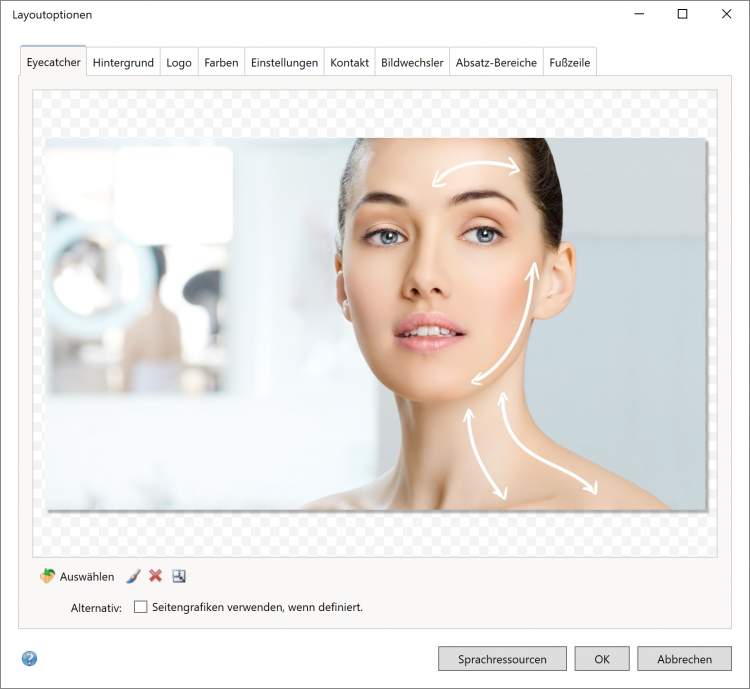750x689 pixels.
Task: Click the Auswählen image picker icon
Action: (47, 577)
